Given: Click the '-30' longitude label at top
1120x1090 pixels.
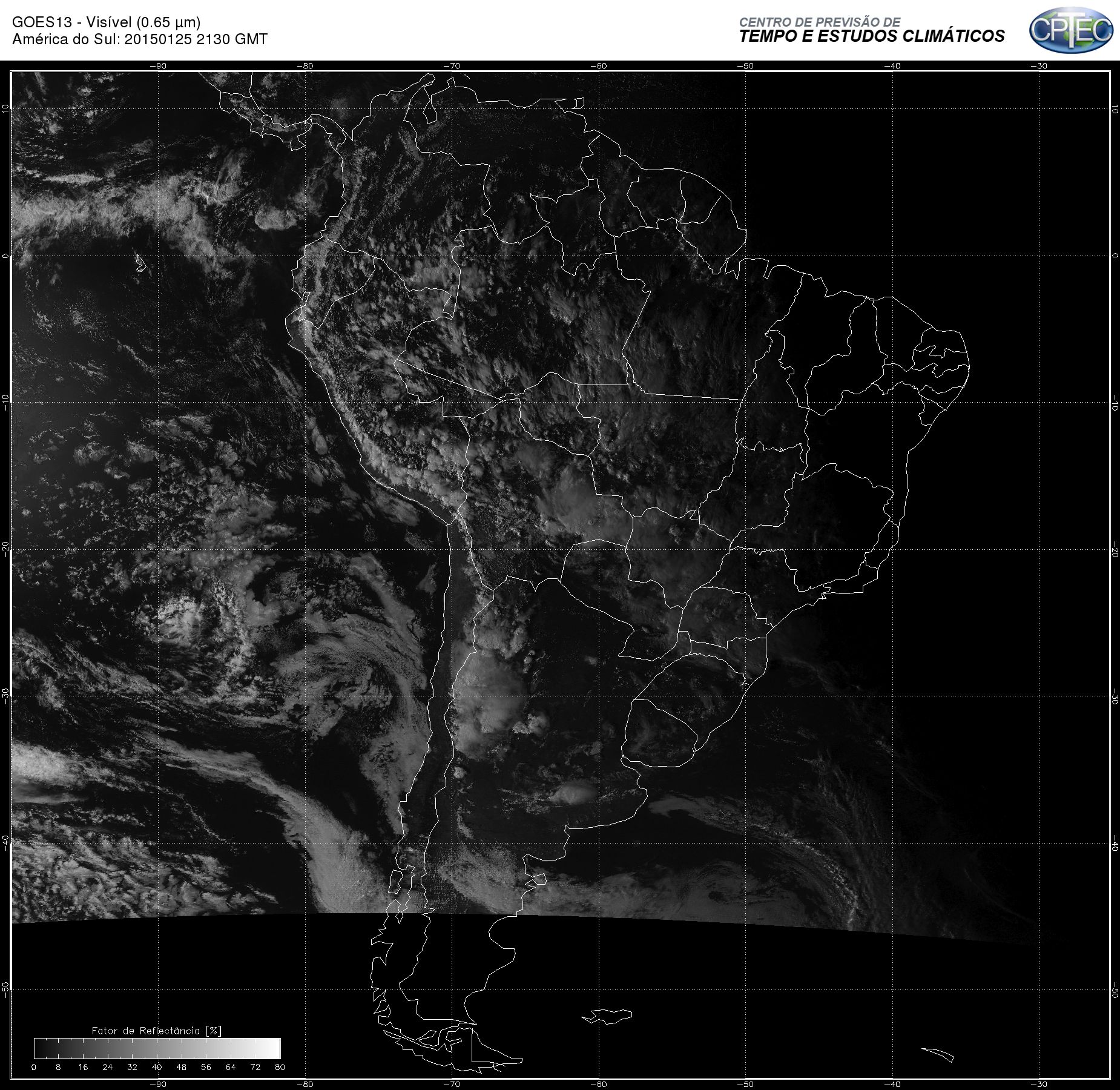Looking at the screenshot, I should pos(1039,66).
